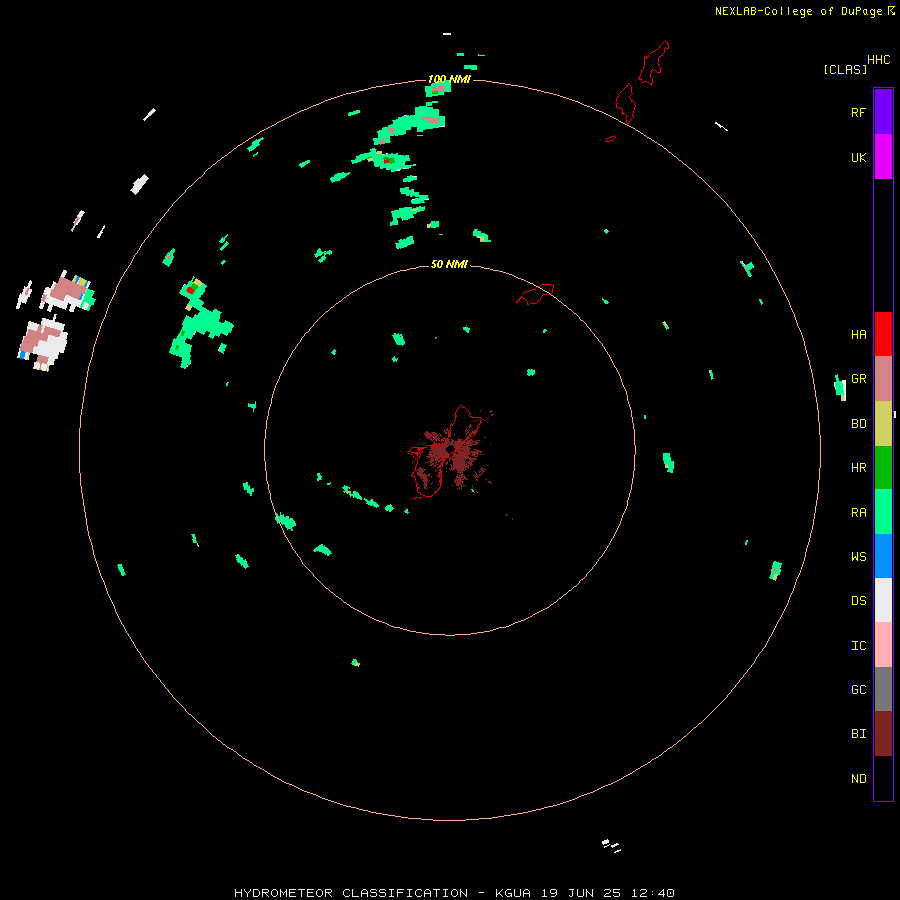The image size is (900, 900).
Task: Click the DS white legend swatch
Action: point(883,600)
